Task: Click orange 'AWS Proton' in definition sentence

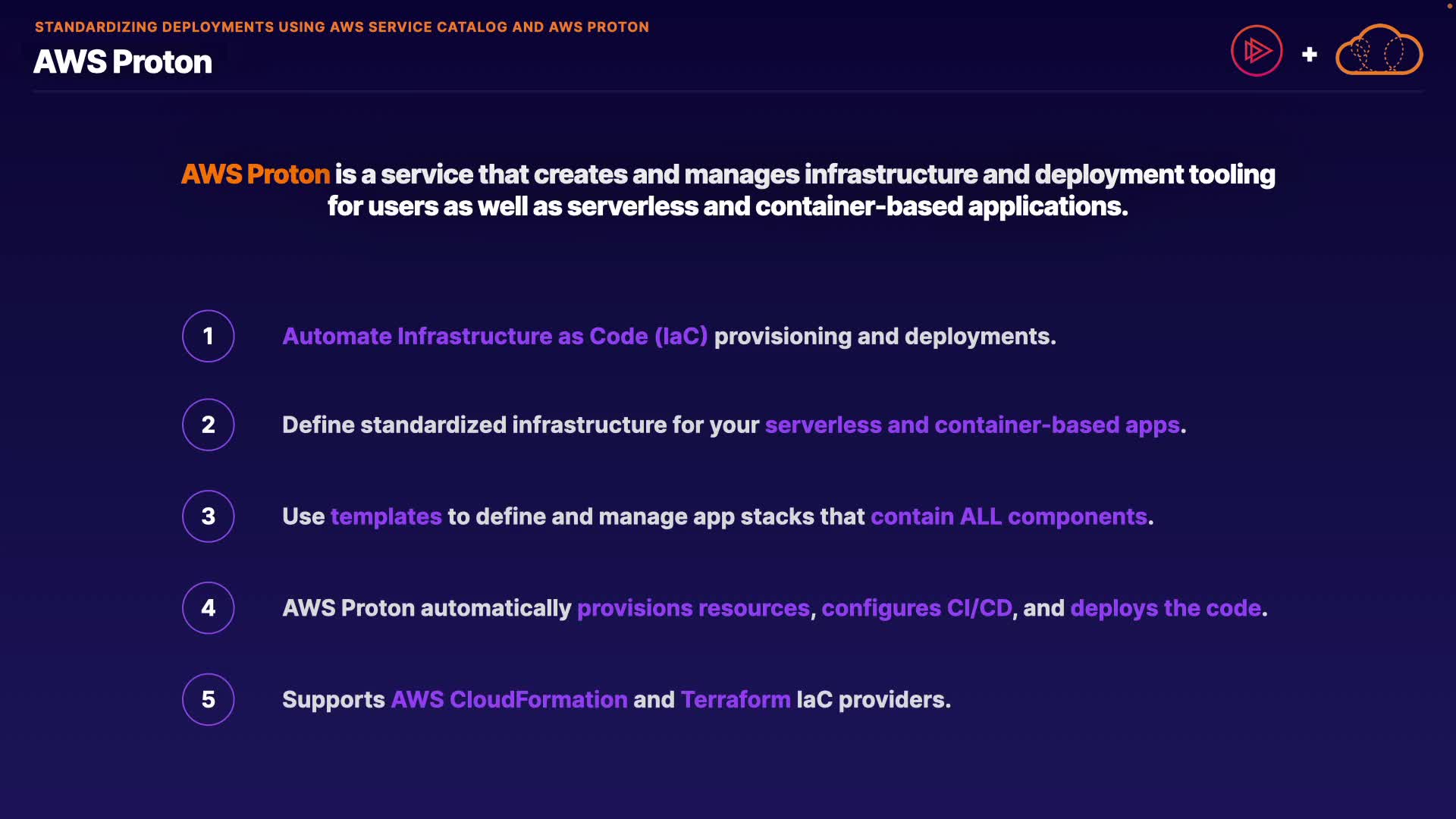Action: (x=256, y=174)
